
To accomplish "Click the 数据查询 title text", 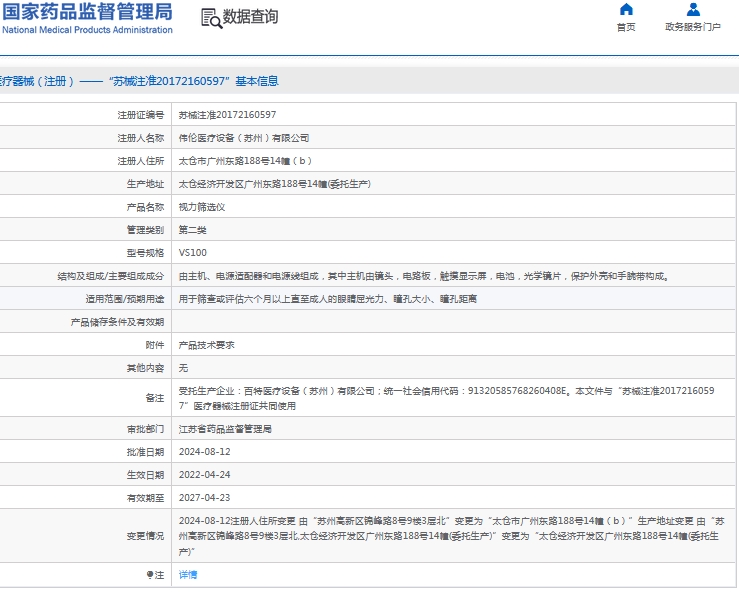I will (251, 17).
